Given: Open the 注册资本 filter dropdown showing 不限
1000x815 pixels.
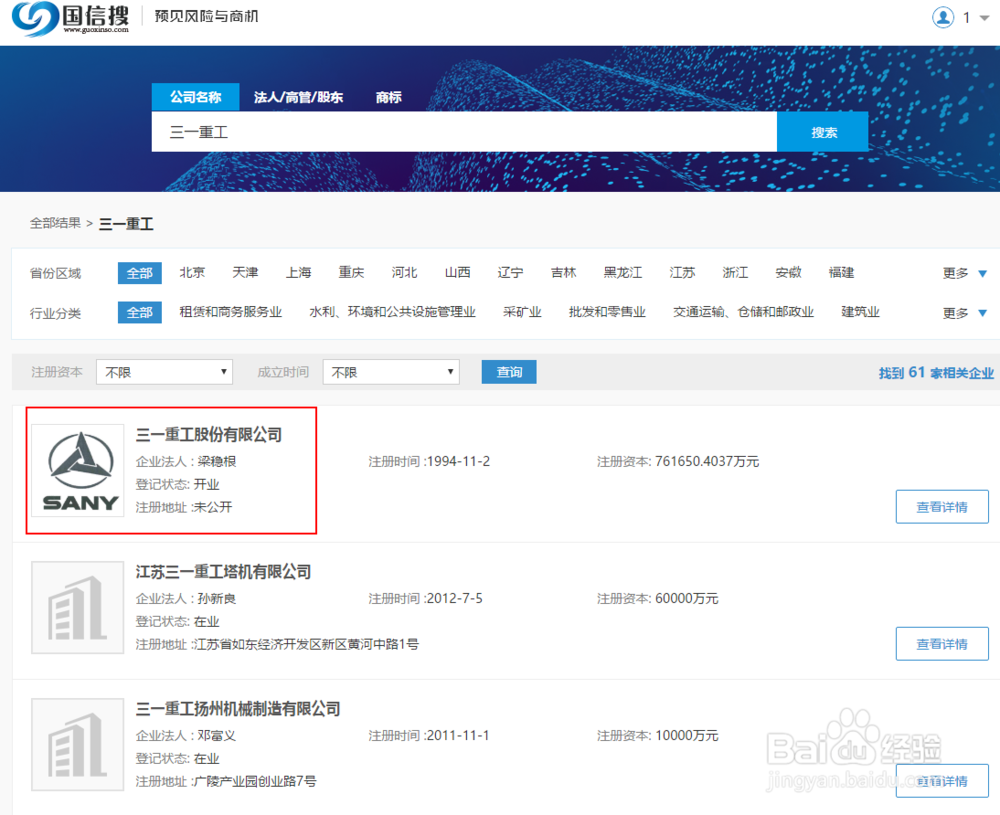Looking at the screenshot, I should pyautogui.click(x=163, y=371).
